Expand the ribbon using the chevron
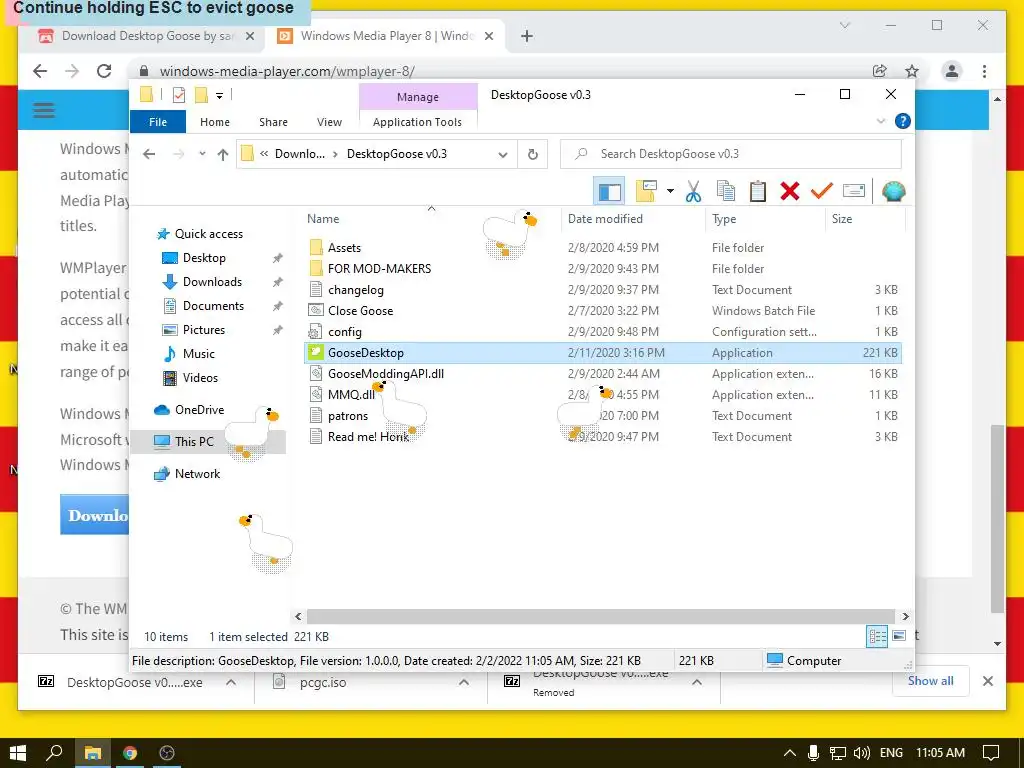This screenshot has height=768, width=1024. point(880,121)
